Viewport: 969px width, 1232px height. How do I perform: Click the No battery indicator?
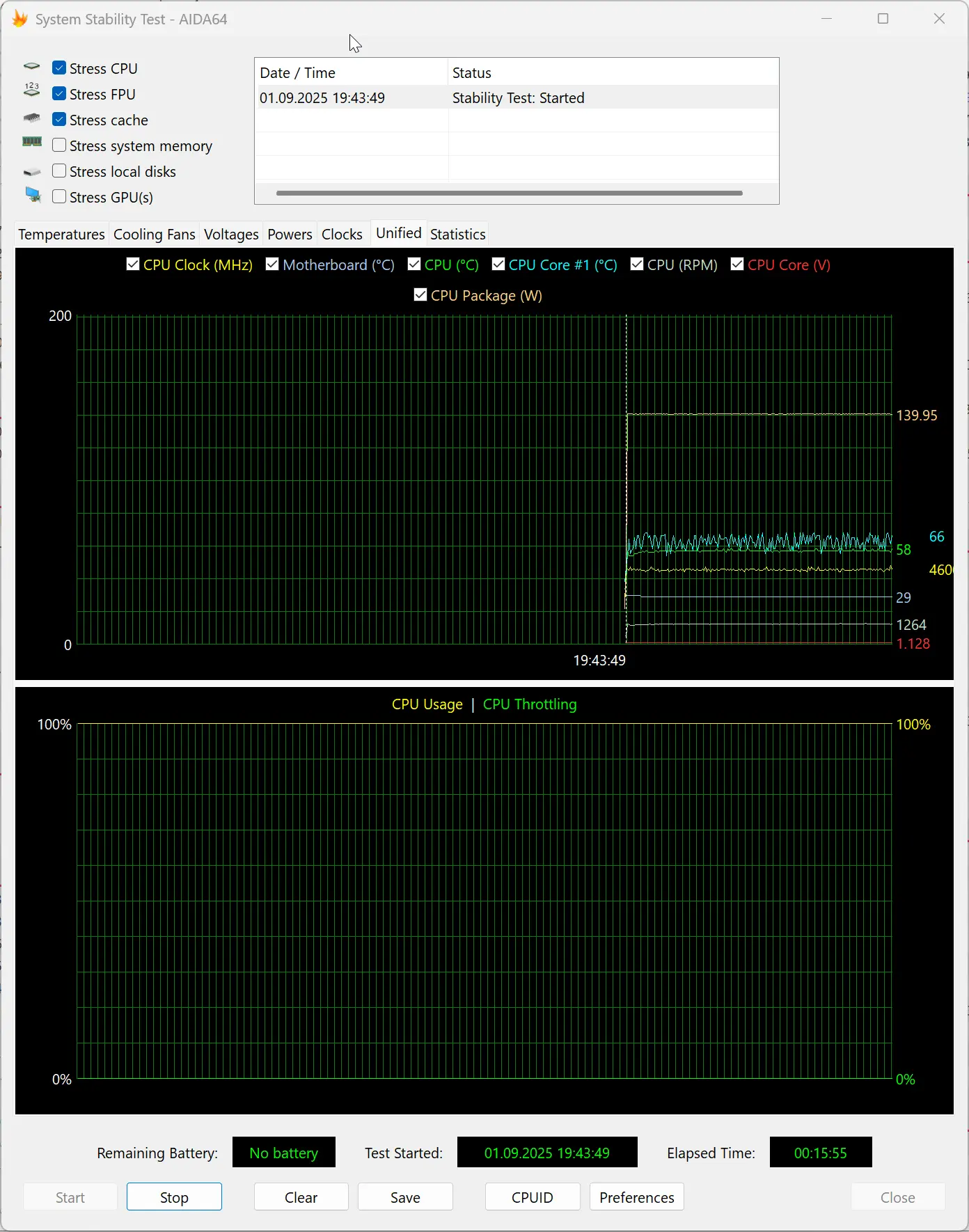(284, 1153)
